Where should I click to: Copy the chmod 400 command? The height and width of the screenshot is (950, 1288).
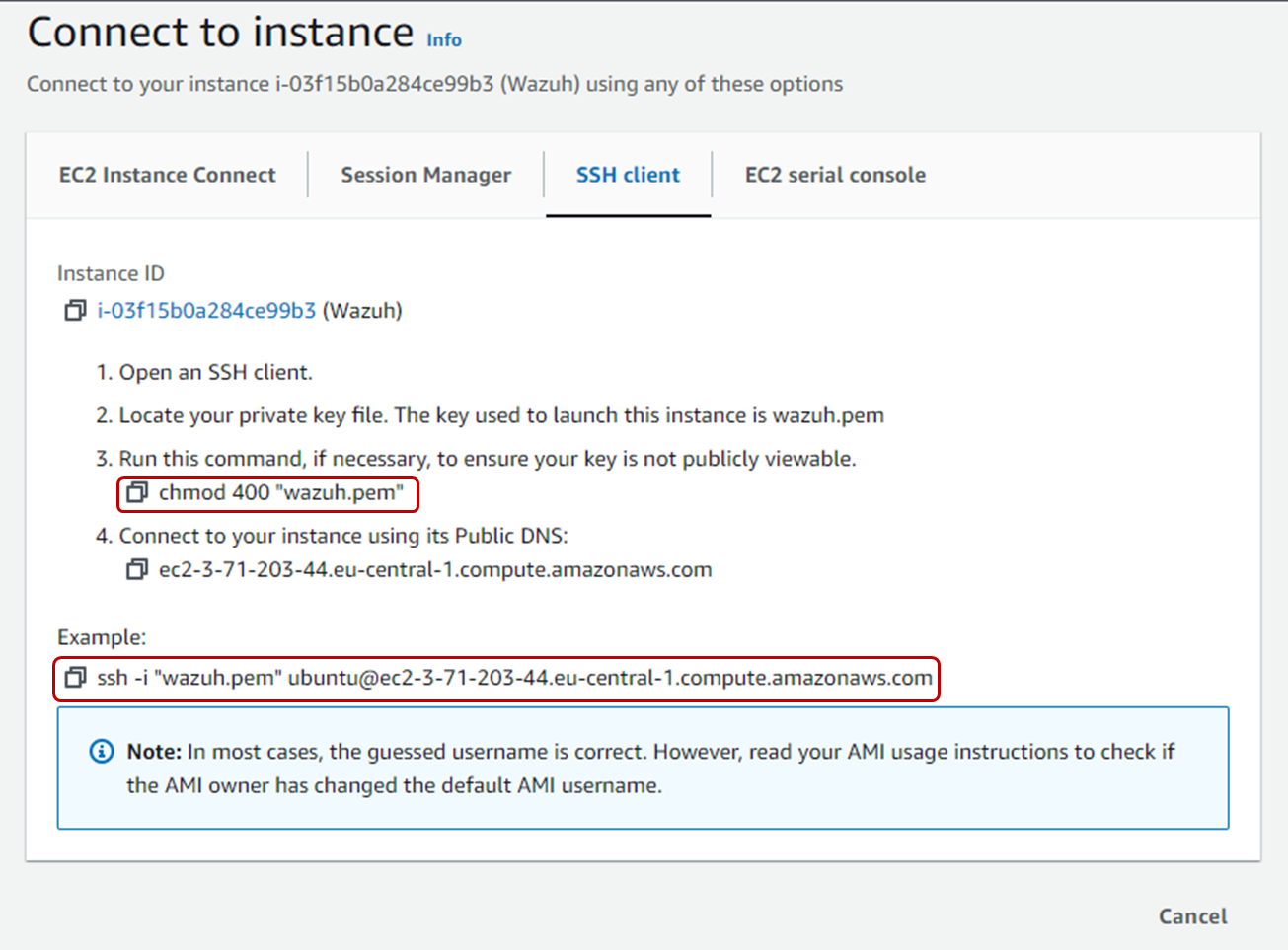[x=137, y=492]
